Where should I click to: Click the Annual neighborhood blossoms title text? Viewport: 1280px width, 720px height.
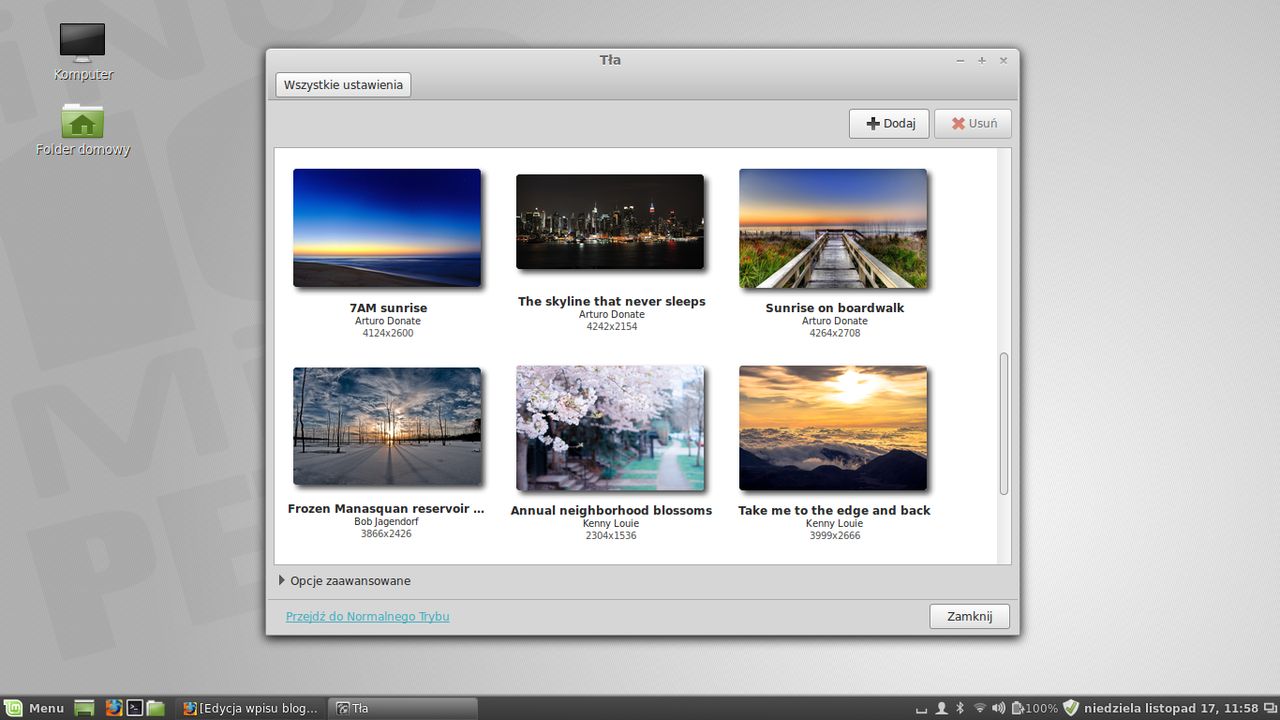(x=611, y=510)
